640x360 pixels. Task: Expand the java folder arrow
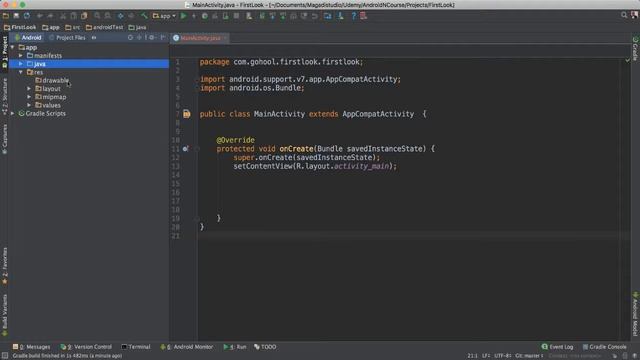tap(21, 64)
